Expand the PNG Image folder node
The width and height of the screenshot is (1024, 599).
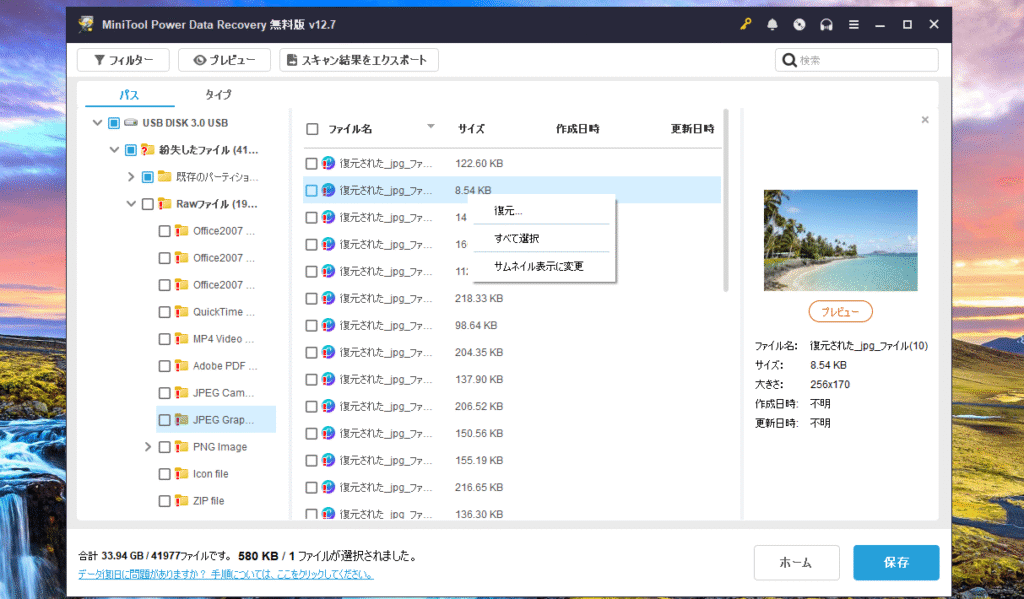point(148,447)
